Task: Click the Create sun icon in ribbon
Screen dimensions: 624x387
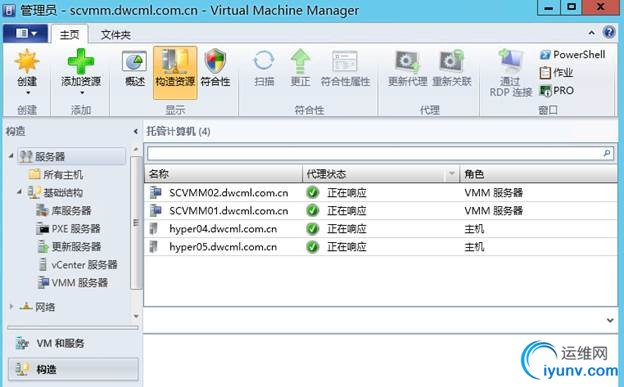Action: [27, 61]
